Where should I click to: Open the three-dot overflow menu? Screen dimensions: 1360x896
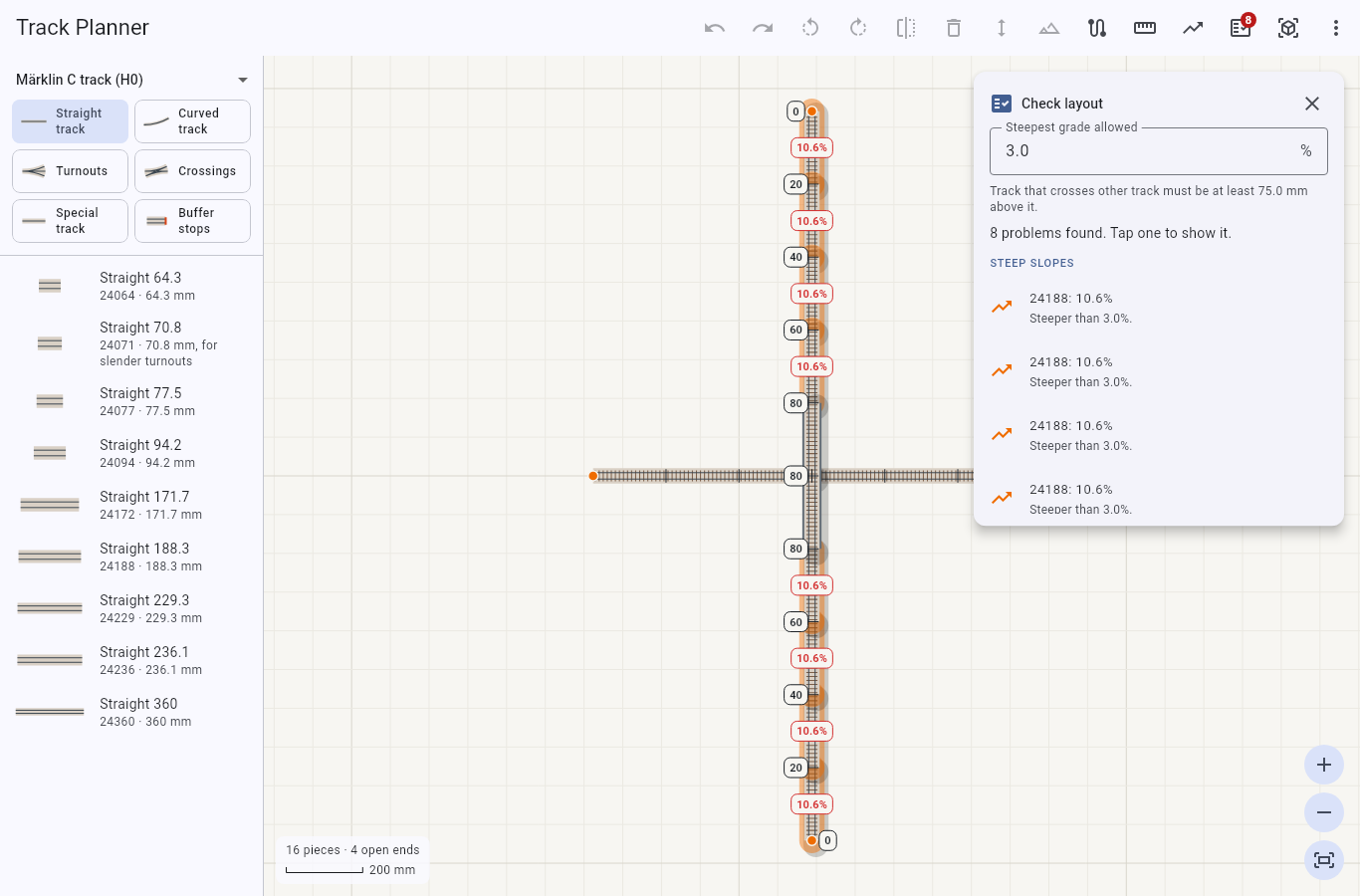click(1336, 28)
